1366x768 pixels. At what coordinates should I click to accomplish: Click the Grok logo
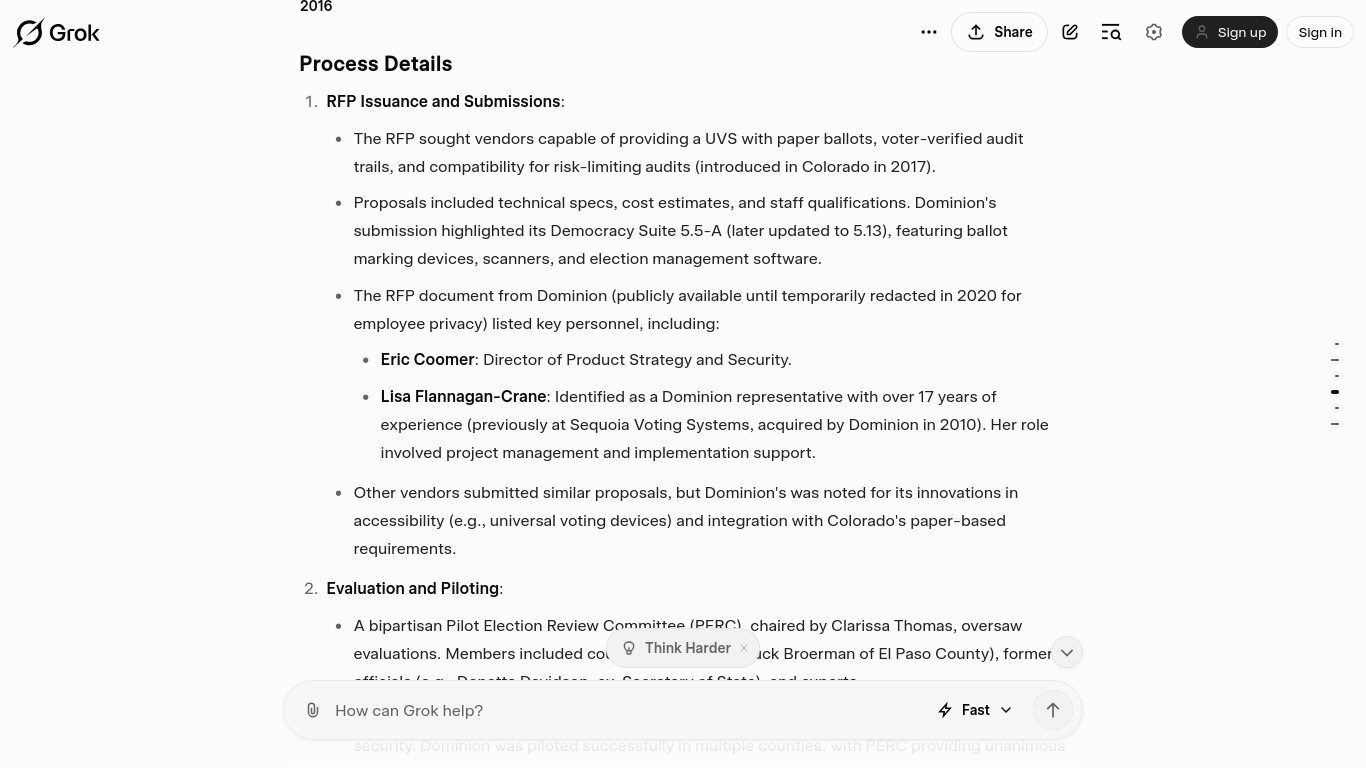point(57,32)
